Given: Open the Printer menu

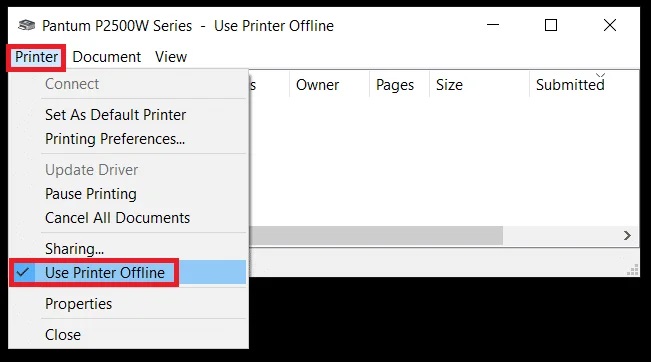Looking at the screenshot, I should coord(36,57).
